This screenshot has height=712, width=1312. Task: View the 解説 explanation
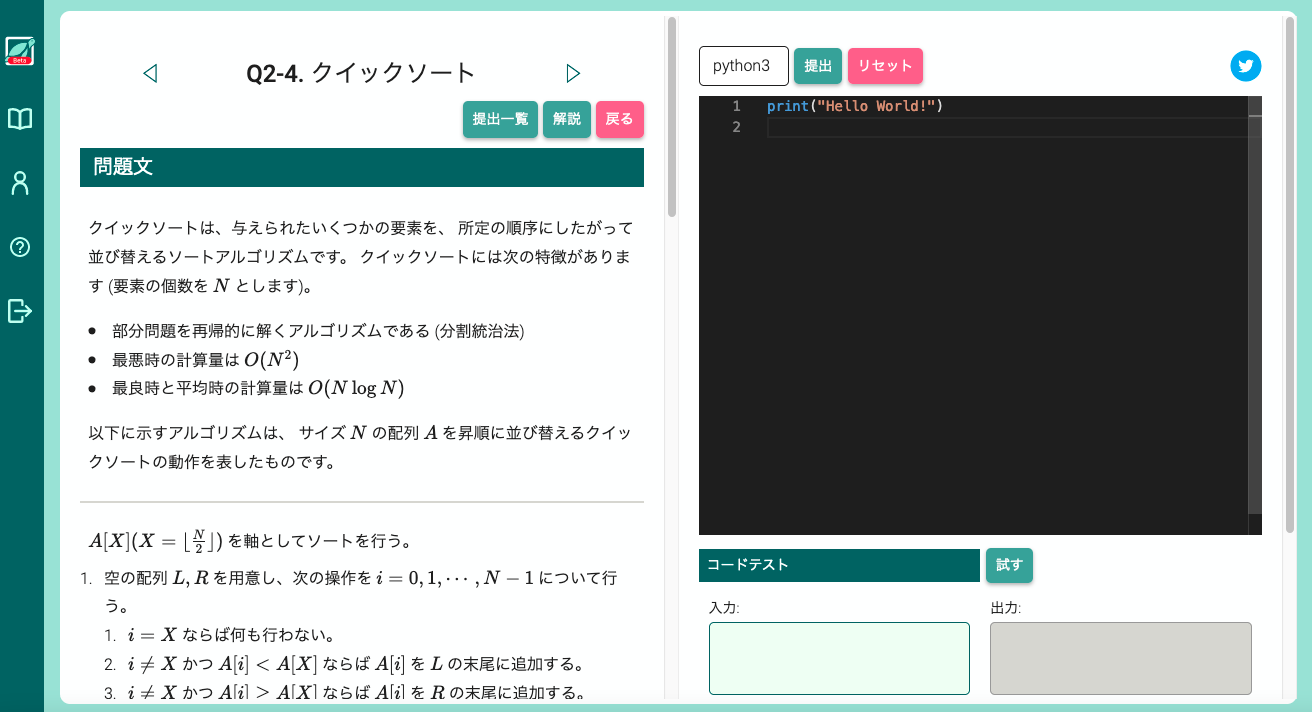[x=566, y=118]
